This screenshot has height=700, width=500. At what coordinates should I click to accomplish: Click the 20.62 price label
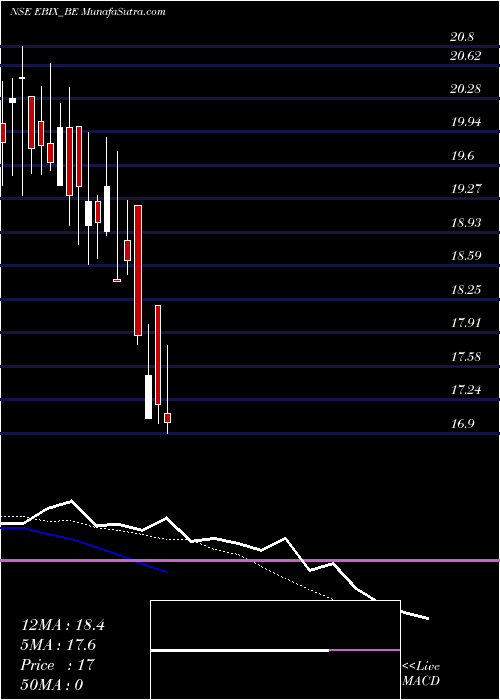coord(466,56)
